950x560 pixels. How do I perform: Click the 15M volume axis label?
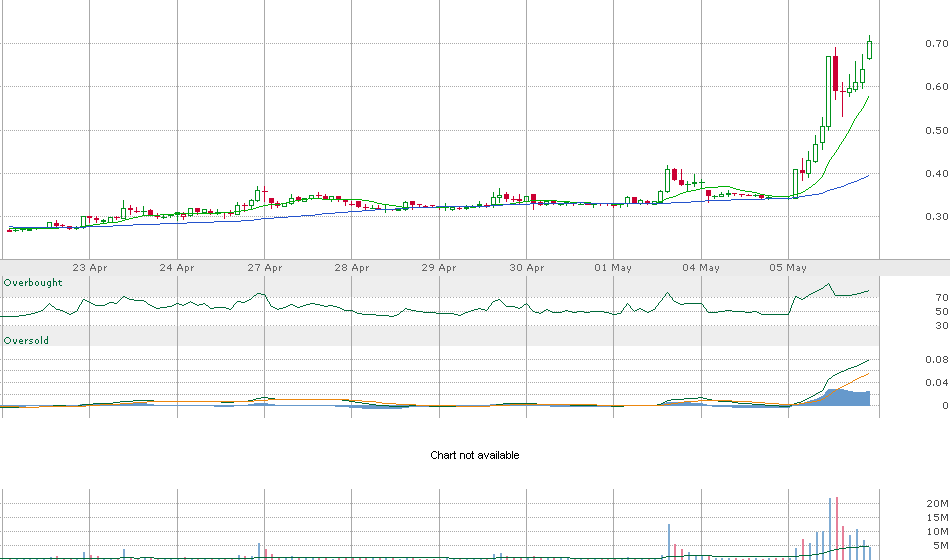pos(937,518)
